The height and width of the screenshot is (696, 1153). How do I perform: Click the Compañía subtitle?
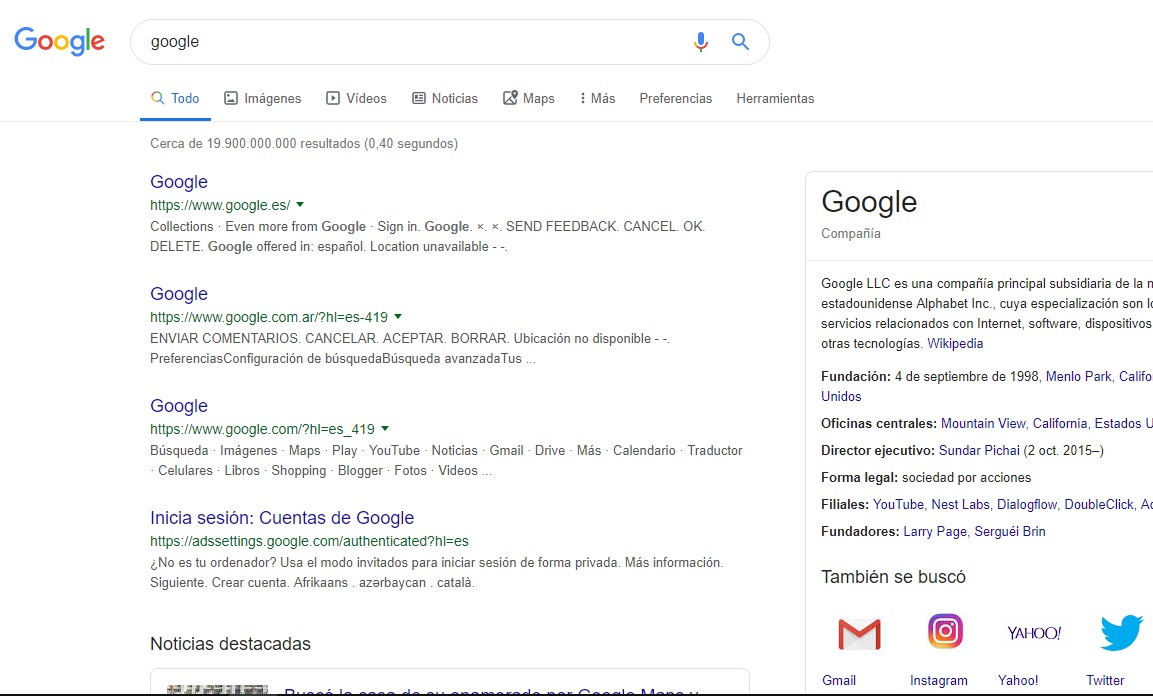[x=851, y=233]
